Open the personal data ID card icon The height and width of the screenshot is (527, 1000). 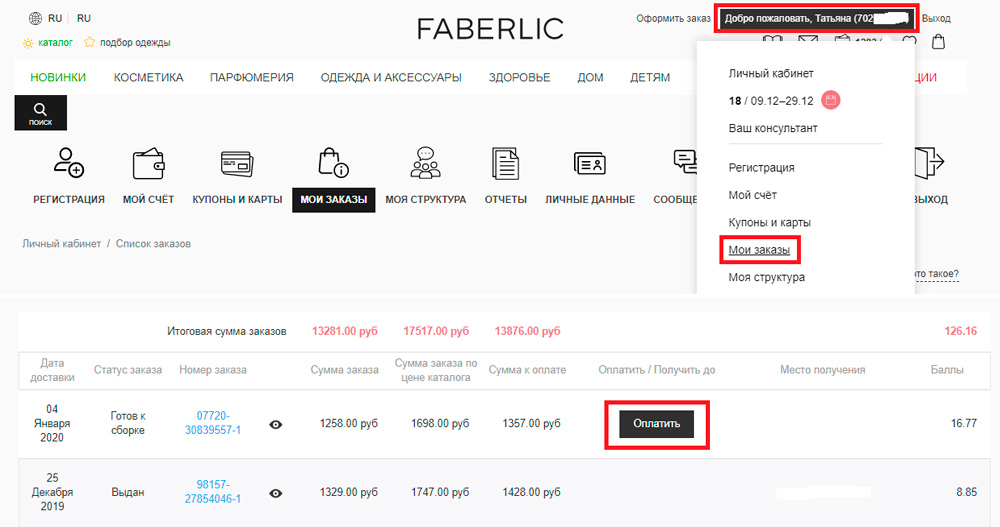(x=590, y=163)
